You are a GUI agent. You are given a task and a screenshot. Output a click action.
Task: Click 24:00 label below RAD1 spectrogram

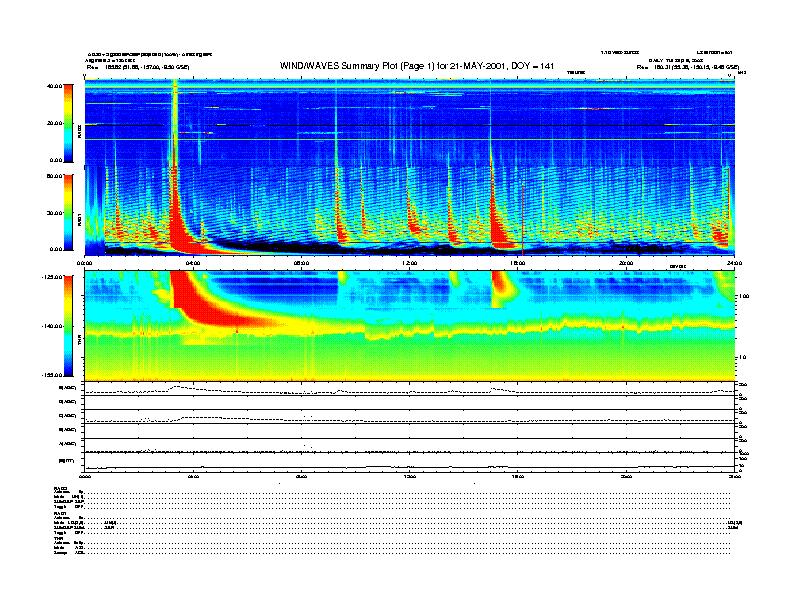point(733,264)
